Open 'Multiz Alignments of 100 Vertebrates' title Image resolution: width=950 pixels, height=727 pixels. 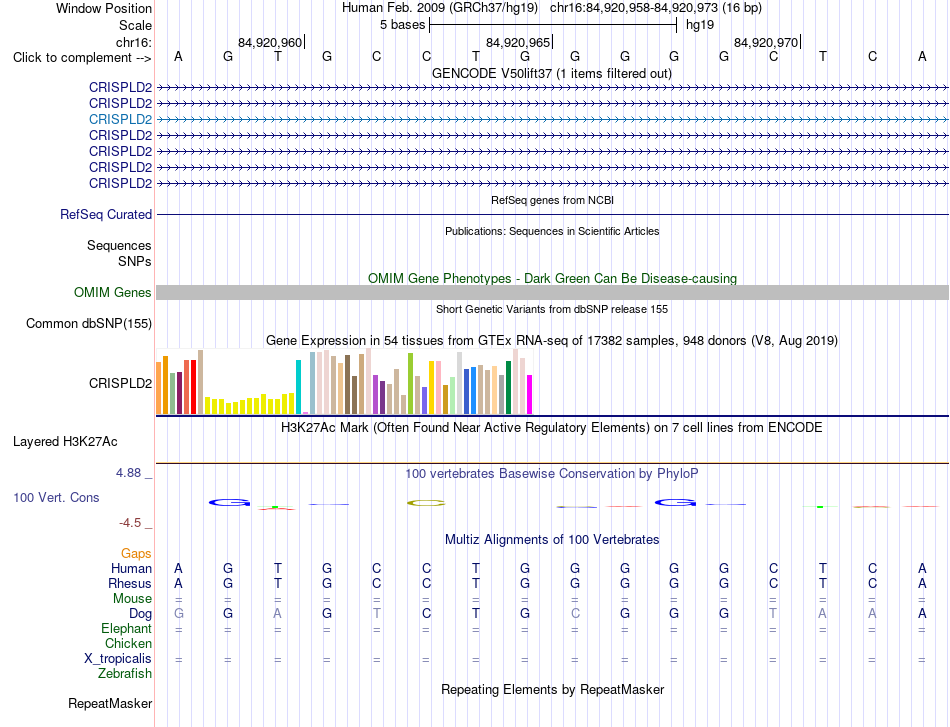552,539
